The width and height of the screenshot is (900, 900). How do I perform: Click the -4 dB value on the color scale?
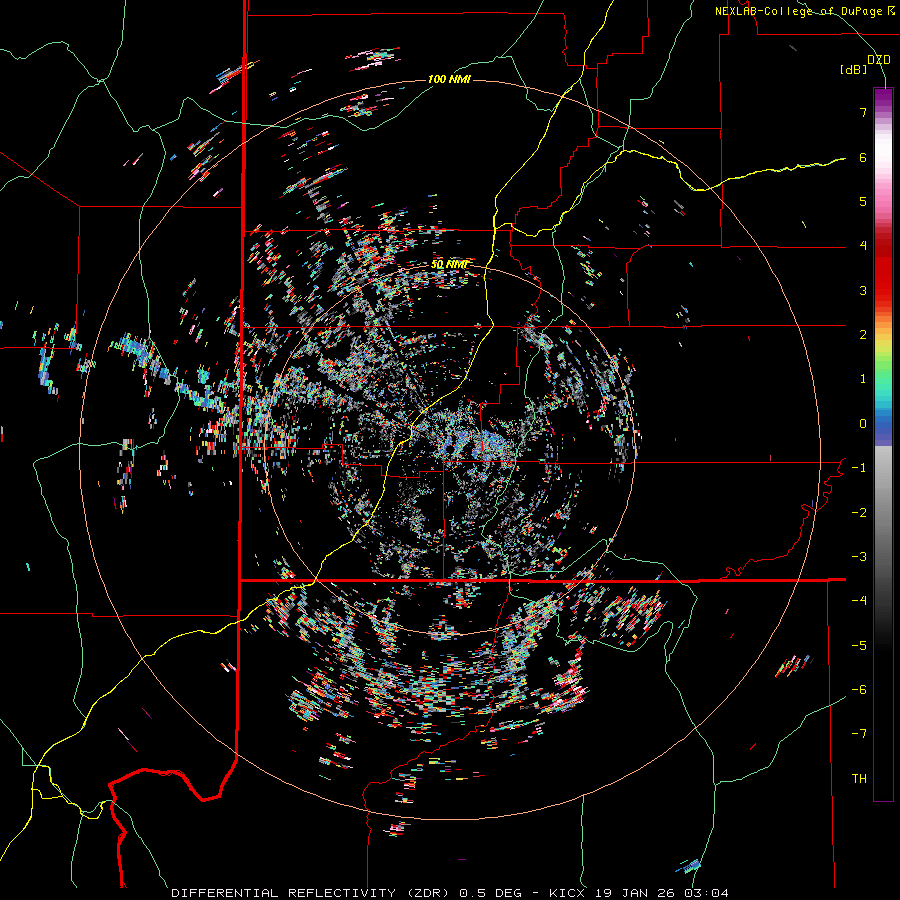(859, 601)
